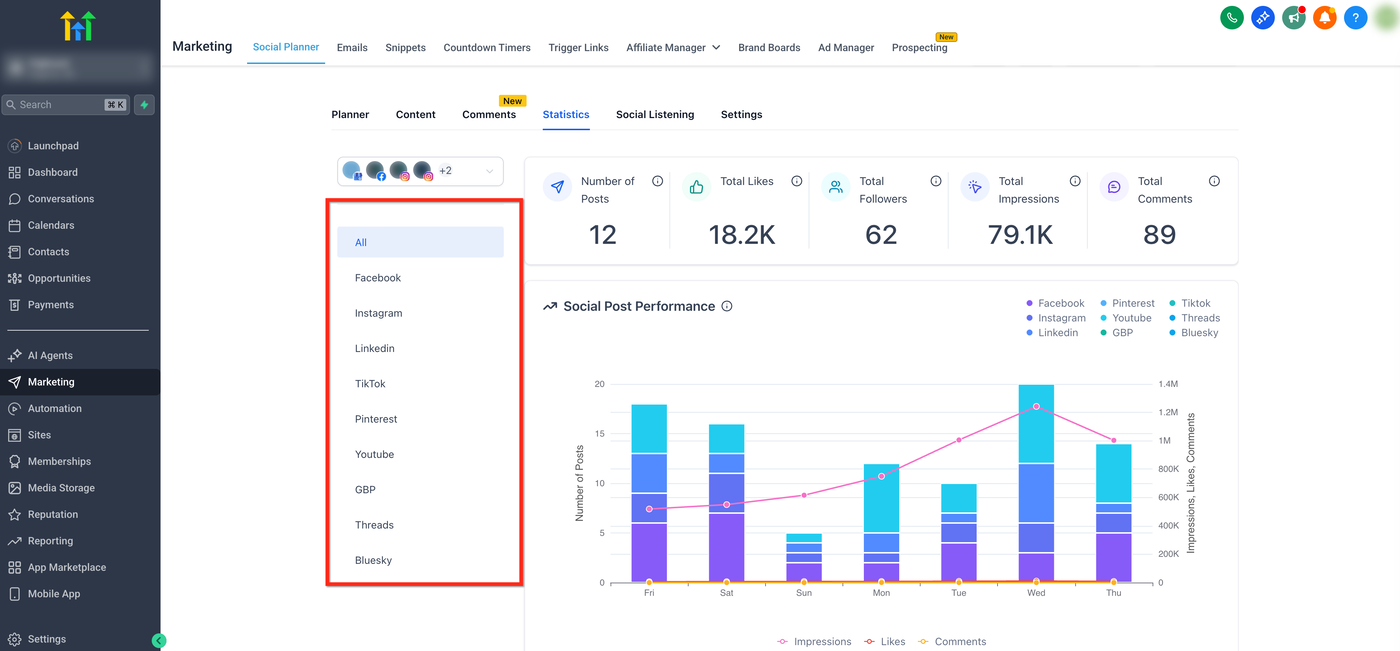1400x651 pixels.
Task: Open the orange notifications bell
Action: (1325, 17)
